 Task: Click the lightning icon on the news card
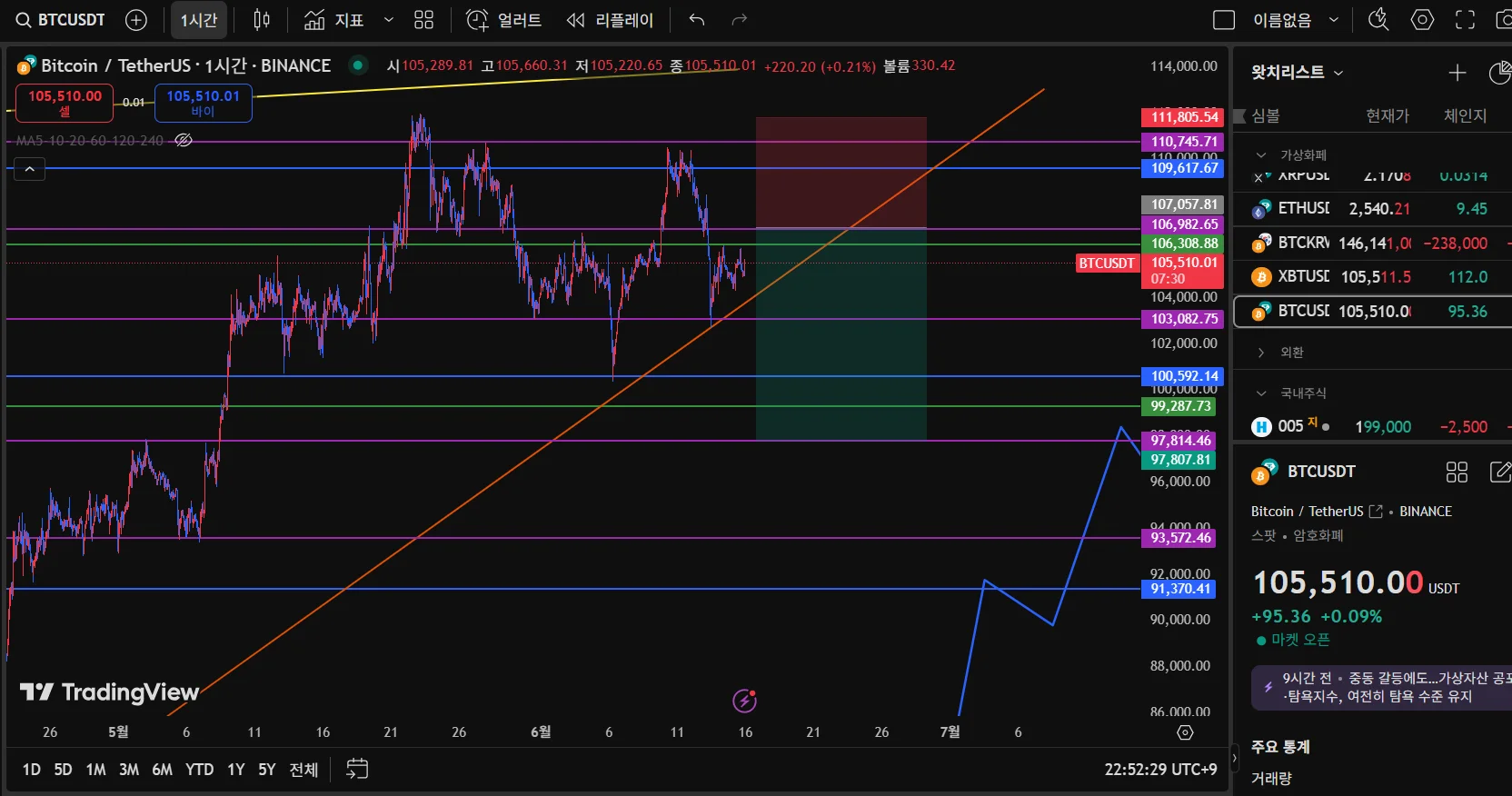1268,687
